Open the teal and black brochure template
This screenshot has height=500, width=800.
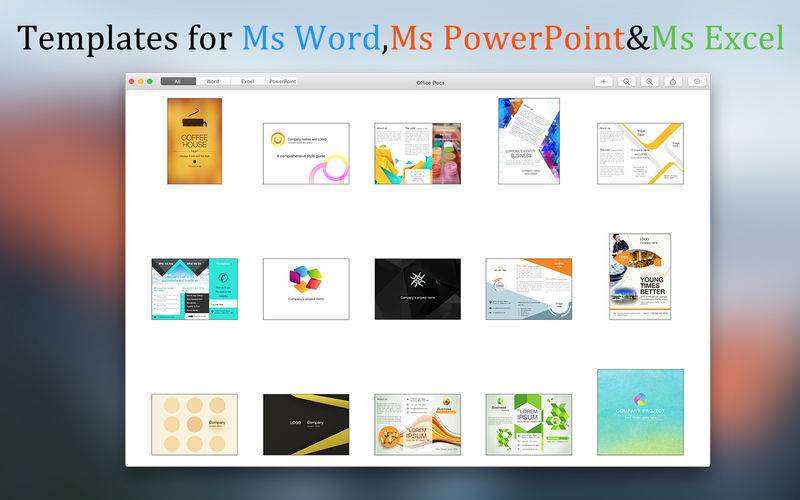click(194, 289)
